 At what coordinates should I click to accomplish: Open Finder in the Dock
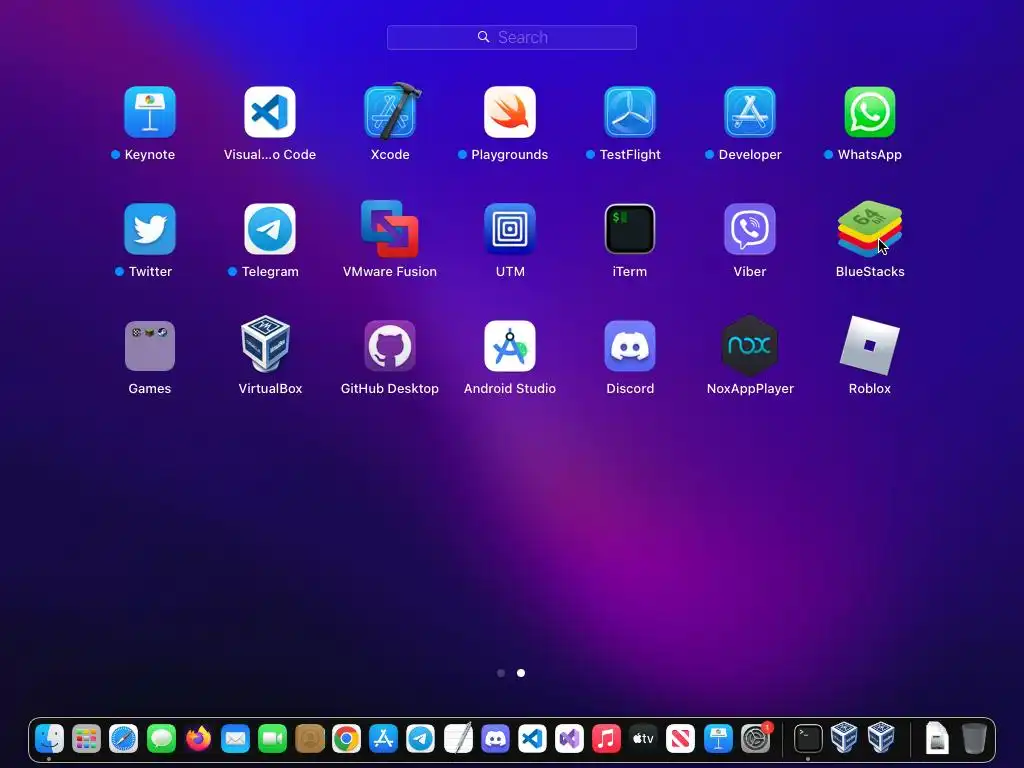tap(49, 739)
